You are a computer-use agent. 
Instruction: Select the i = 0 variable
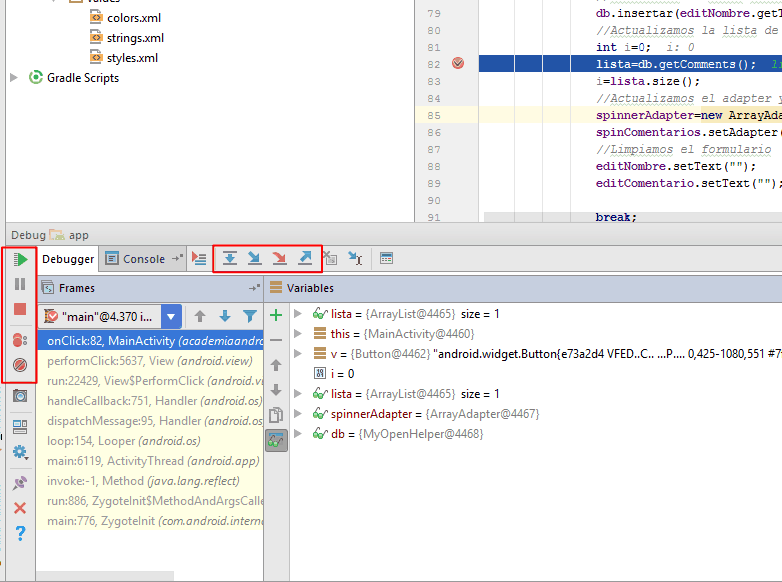[x=342, y=374]
